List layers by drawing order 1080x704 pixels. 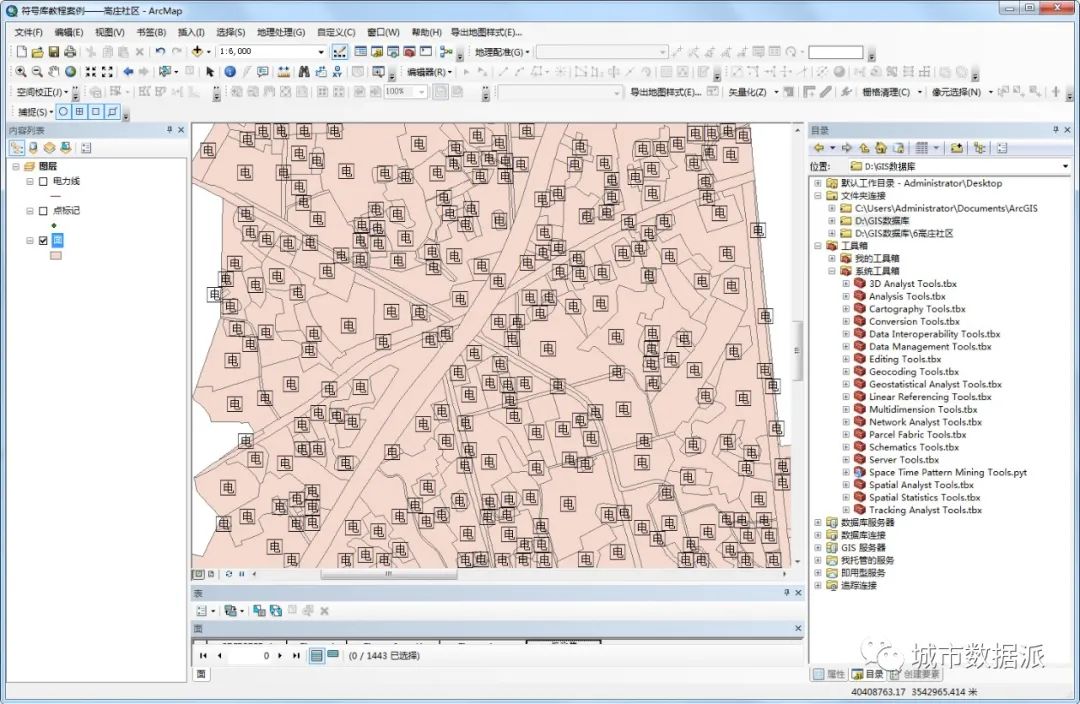(17, 148)
